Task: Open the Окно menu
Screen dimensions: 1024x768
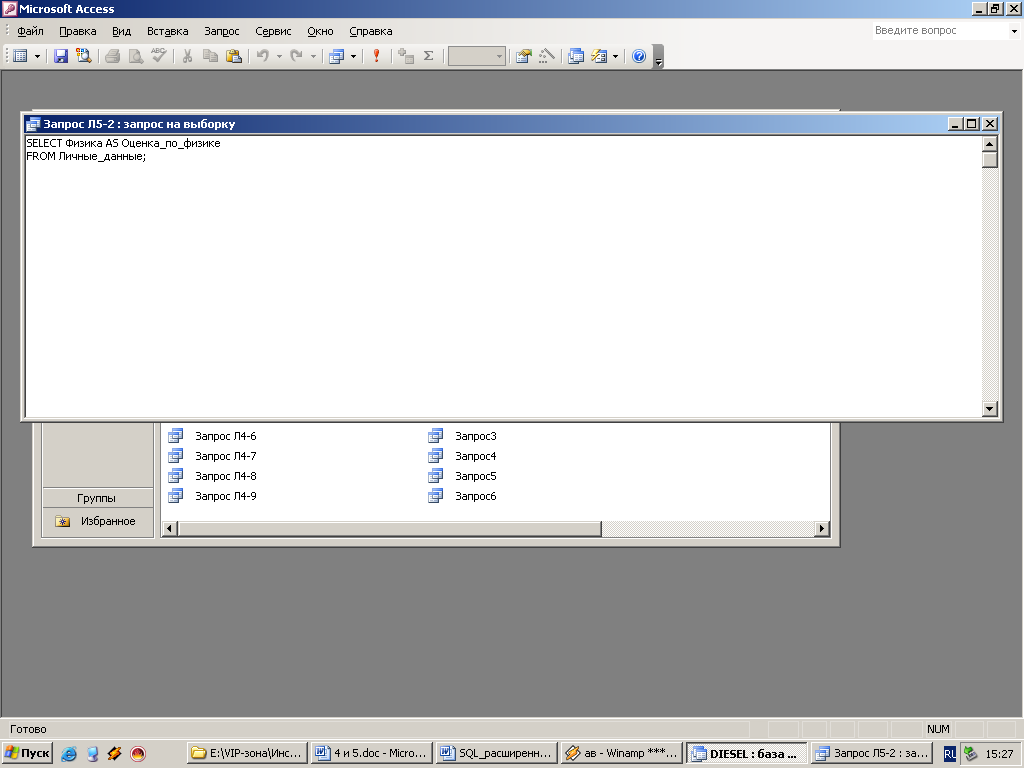Action: (320, 31)
